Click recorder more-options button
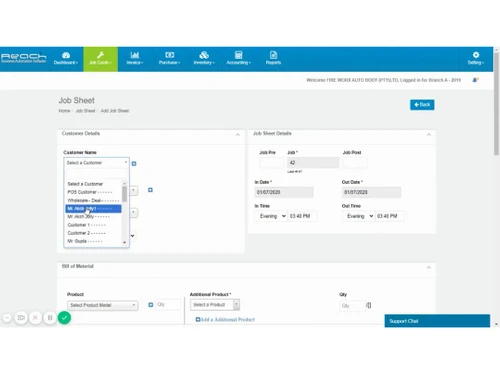Screen dimensions: 500x375 [x=7, y=318]
